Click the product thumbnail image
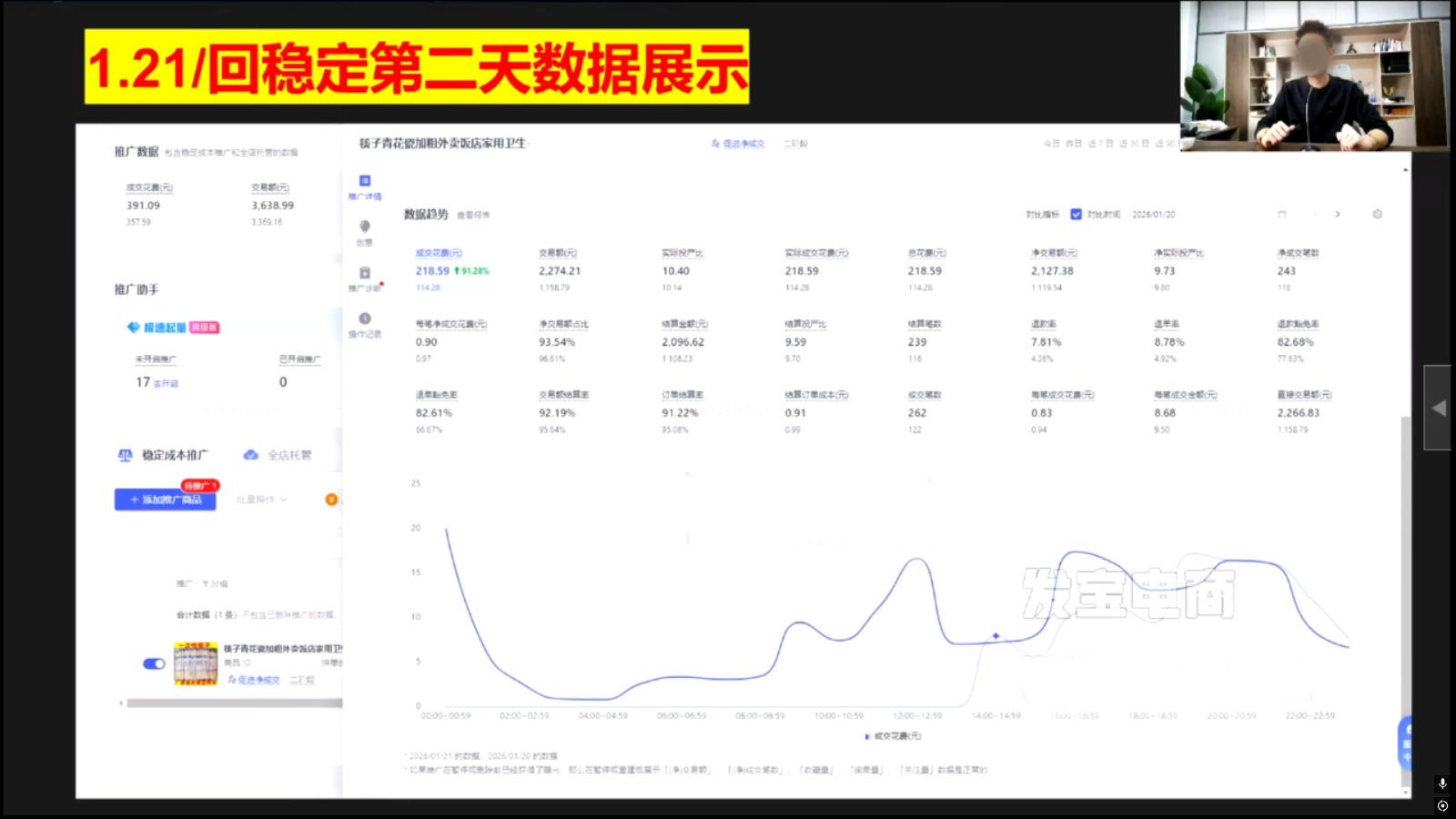The height and width of the screenshot is (819, 1456). (196, 663)
